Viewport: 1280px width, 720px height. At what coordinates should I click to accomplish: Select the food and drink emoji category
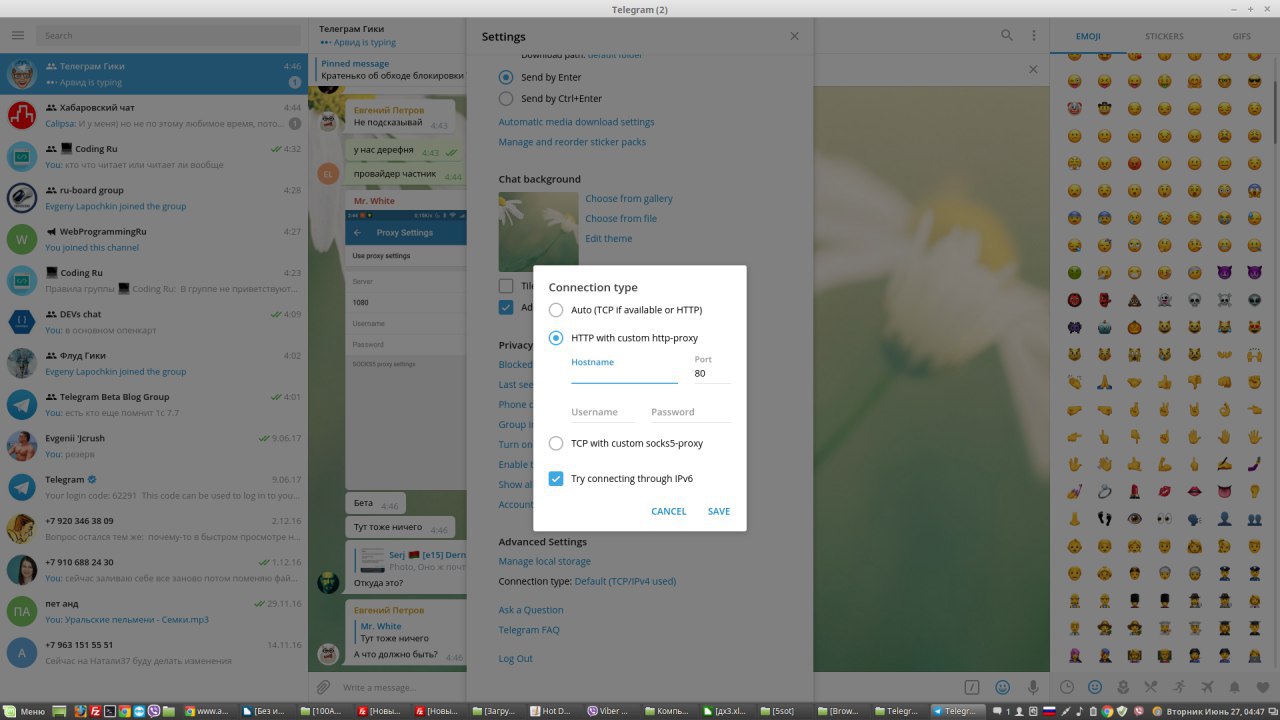tap(1151, 687)
